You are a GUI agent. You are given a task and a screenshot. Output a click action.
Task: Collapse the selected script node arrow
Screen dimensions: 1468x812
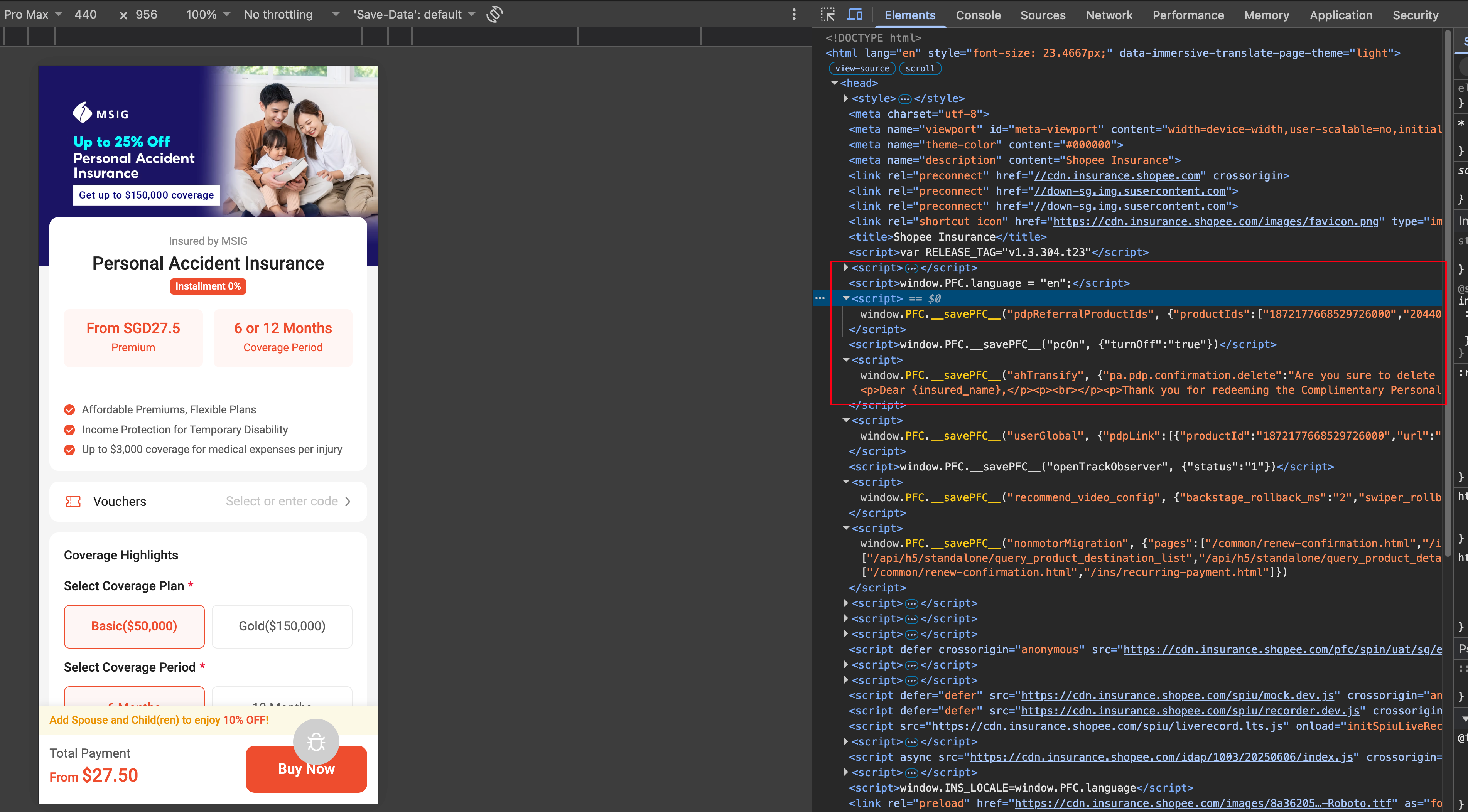coord(846,298)
